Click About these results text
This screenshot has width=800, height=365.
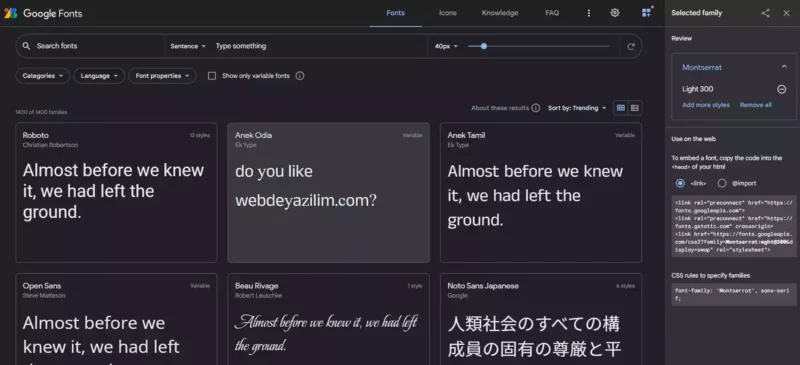[x=499, y=108]
